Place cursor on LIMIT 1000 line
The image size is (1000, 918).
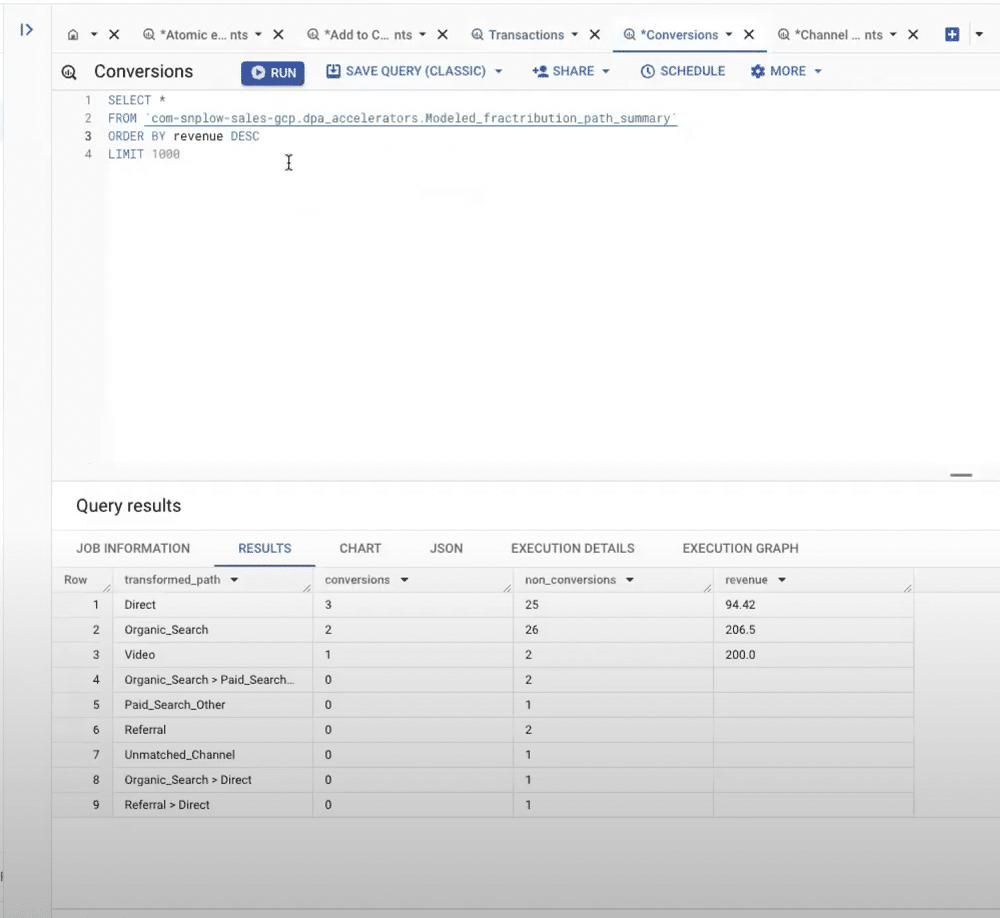point(144,154)
